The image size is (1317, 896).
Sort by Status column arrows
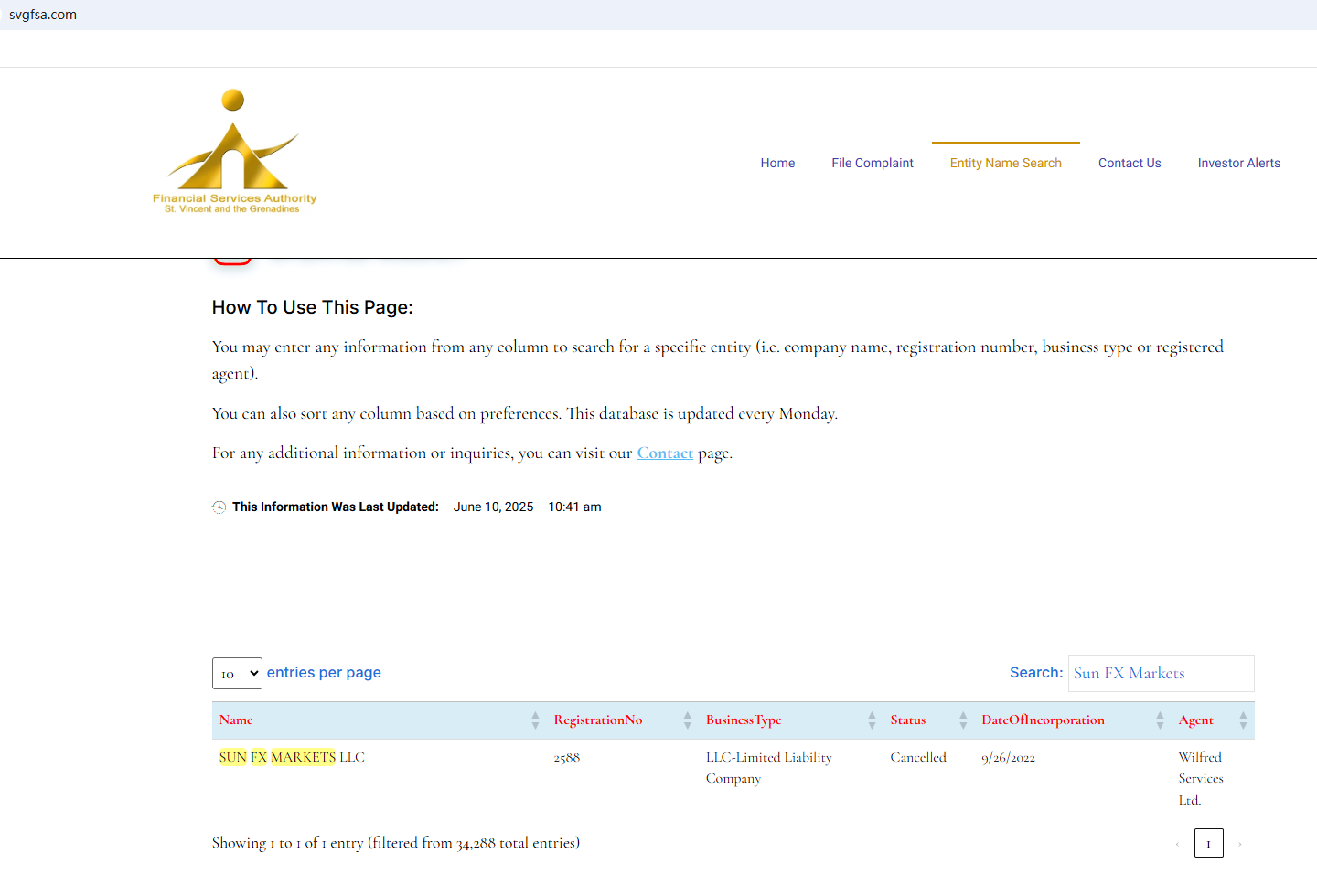(x=963, y=720)
